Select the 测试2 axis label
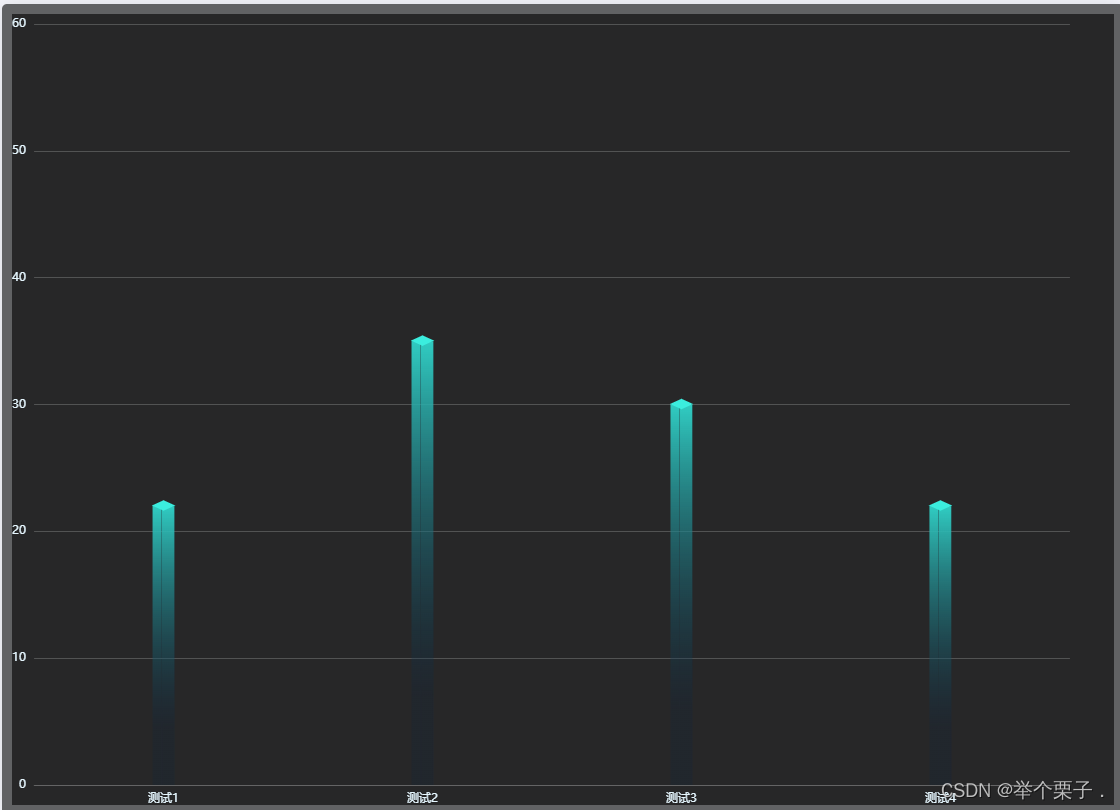The width and height of the screenshot is (1120, 810). click(x=420, y=797)
